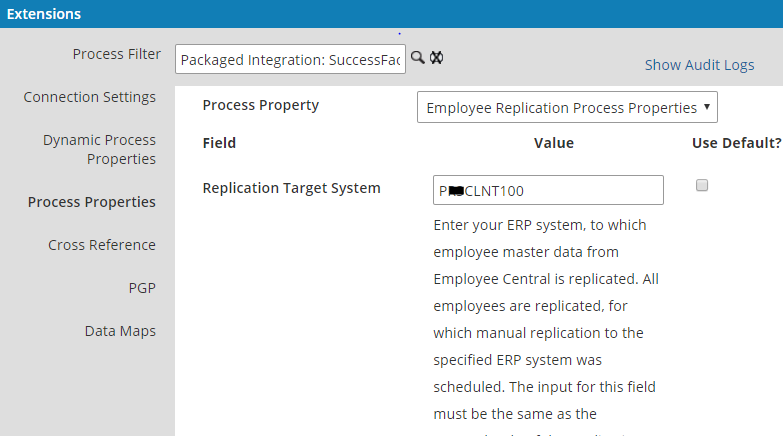The image size is (783, 436).
Task: Click the dropdown arrow of Process Property selector
Action: (x=707, y=106)
